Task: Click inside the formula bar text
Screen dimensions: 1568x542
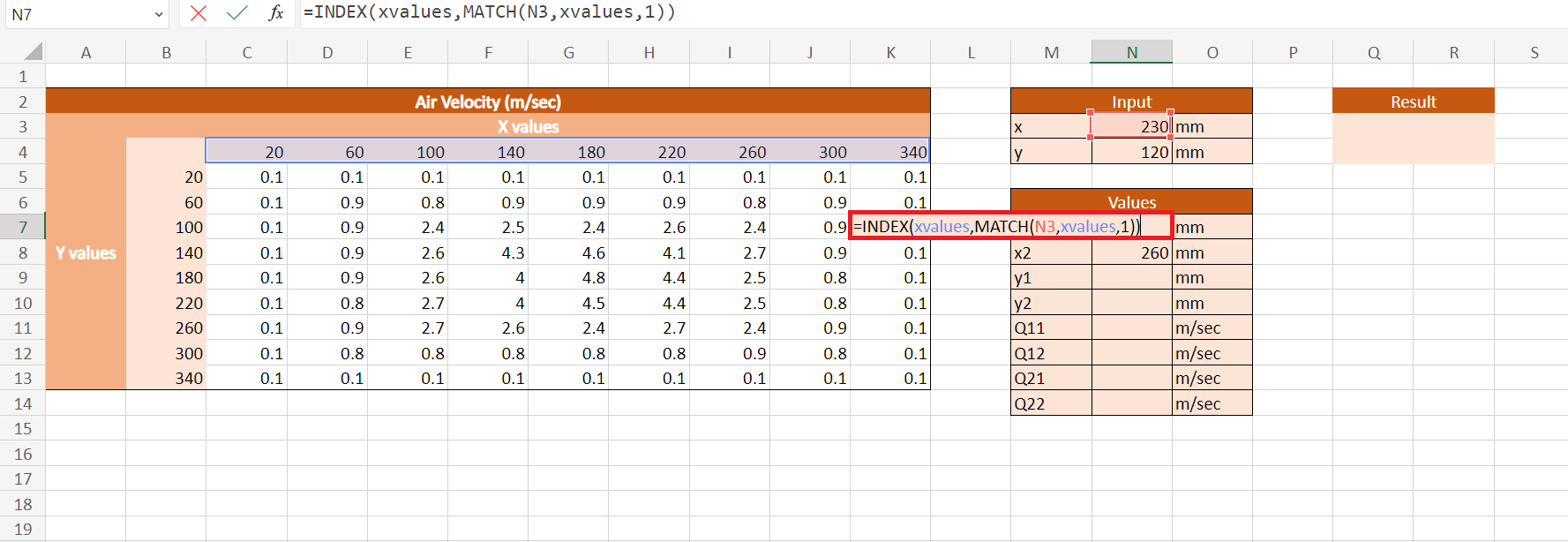Action: pos(794,12)
